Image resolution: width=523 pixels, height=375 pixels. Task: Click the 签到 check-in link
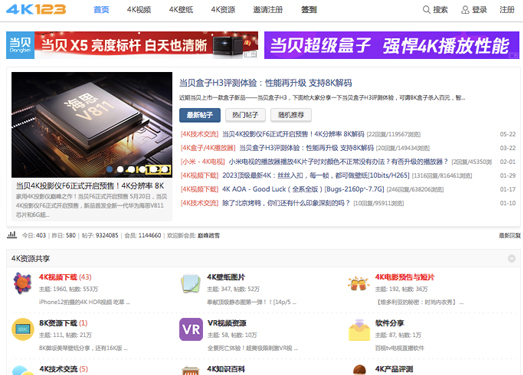click(309, 10)
